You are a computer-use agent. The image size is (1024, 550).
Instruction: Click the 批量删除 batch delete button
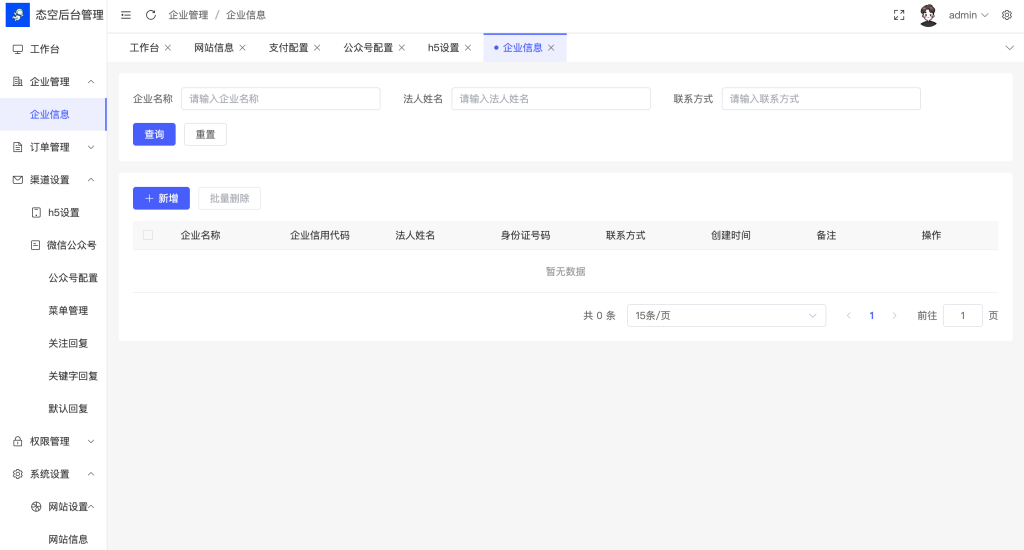pos(229,199)
